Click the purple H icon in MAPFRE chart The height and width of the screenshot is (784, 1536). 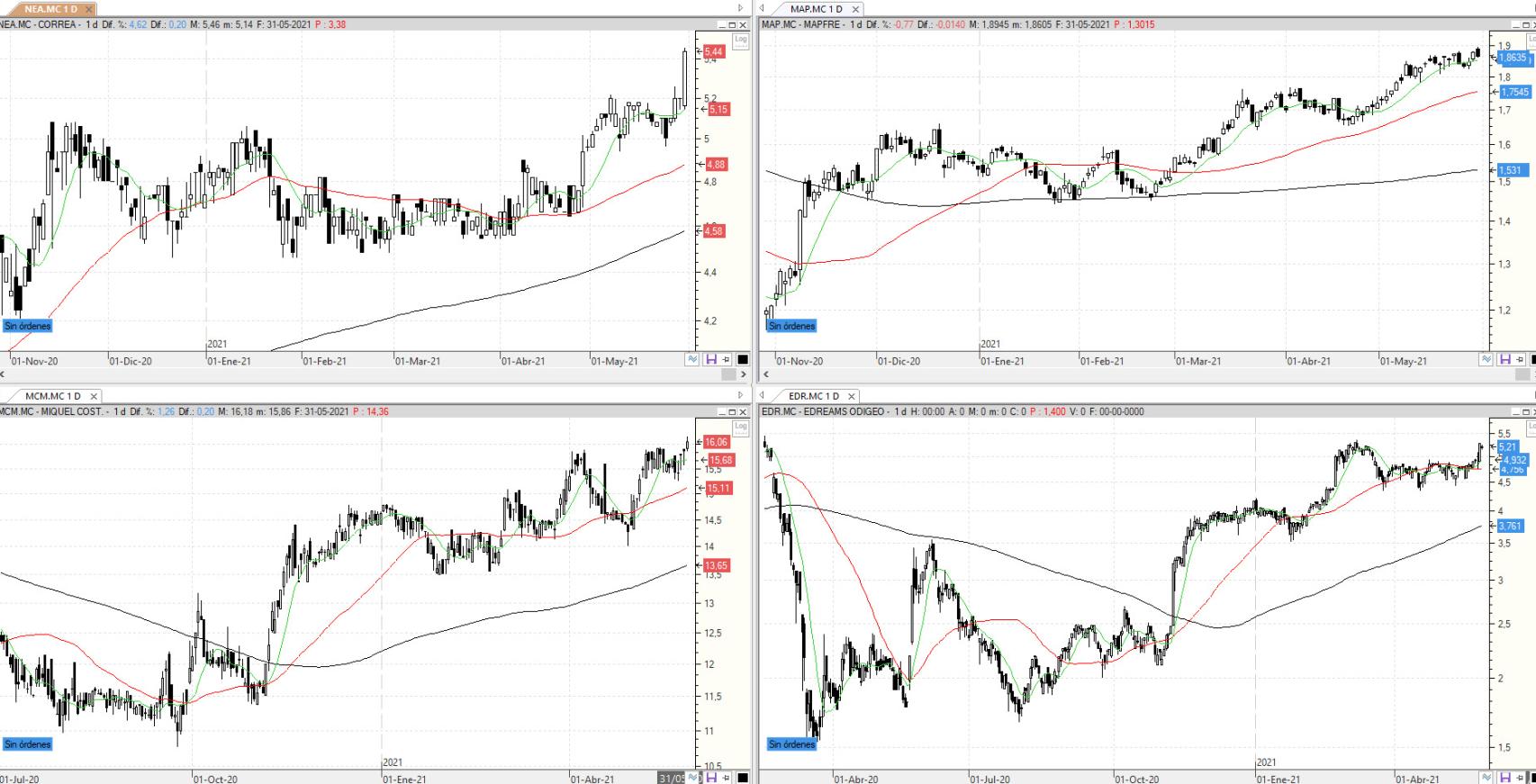[1504, 359]
